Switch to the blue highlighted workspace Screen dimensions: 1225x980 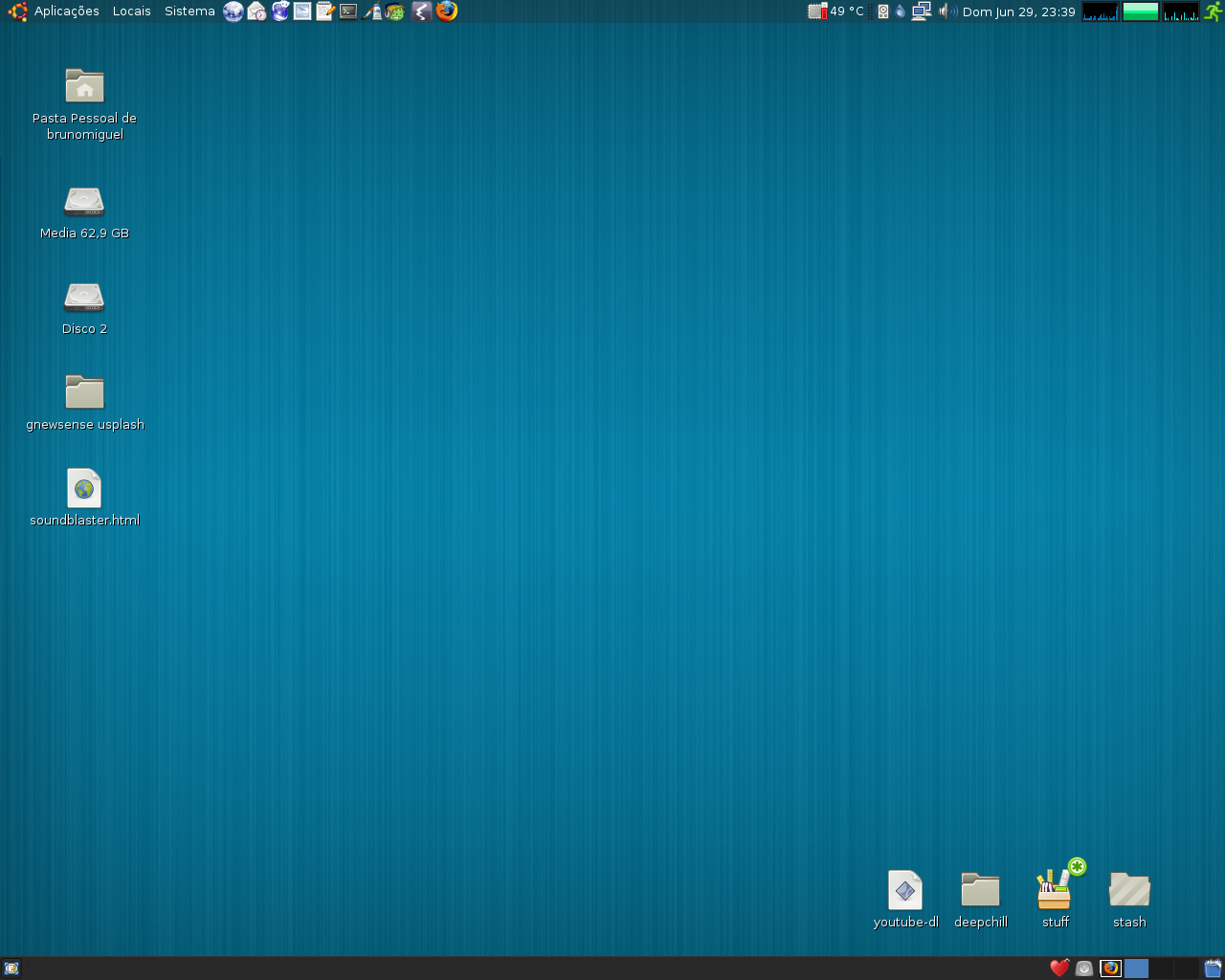coord(1136,969)
